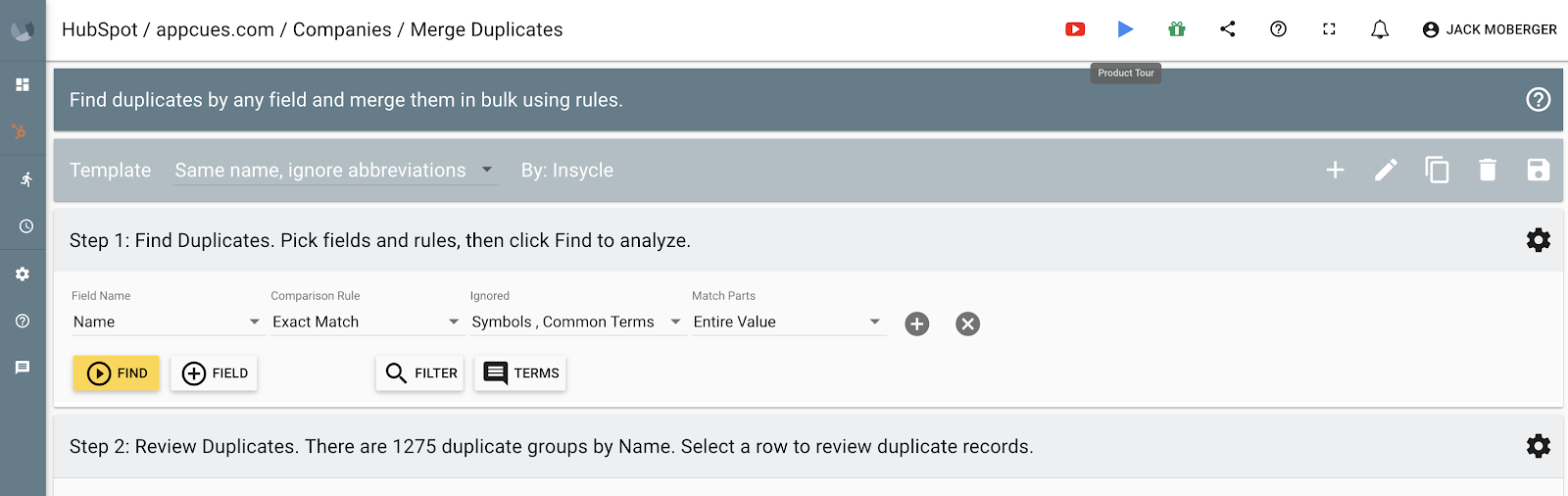
Task: Delete the template with trash icon
Action: [1488, 171]
